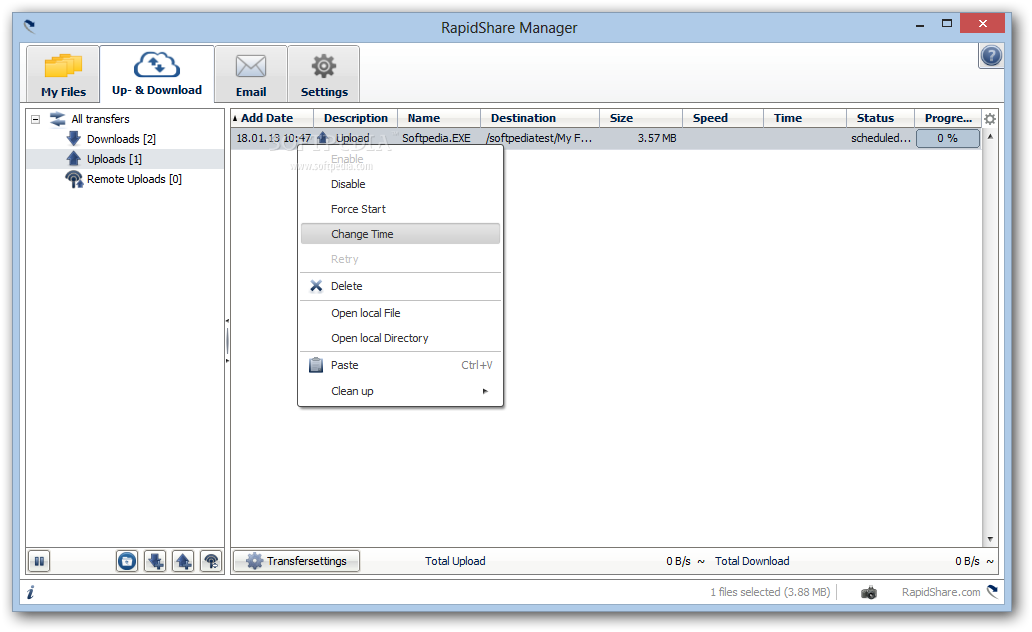Click the scrollbar down arrow
This screenshot has width=1032, height=632.
(x=990, y=539)
